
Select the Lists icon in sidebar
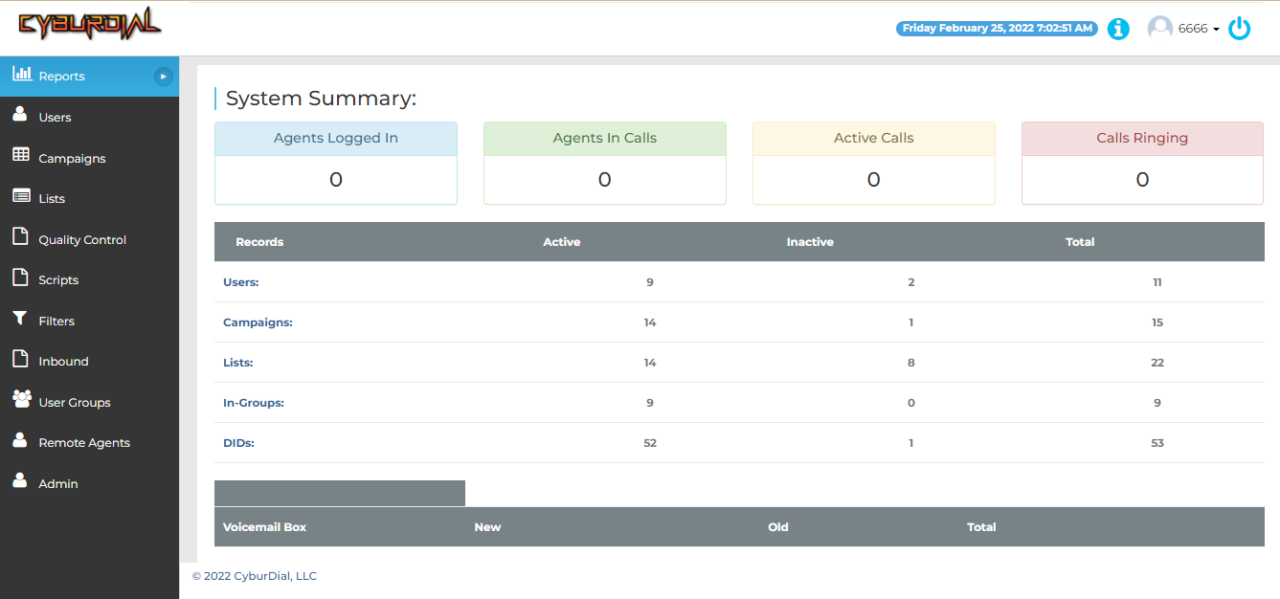coord(20,197)
